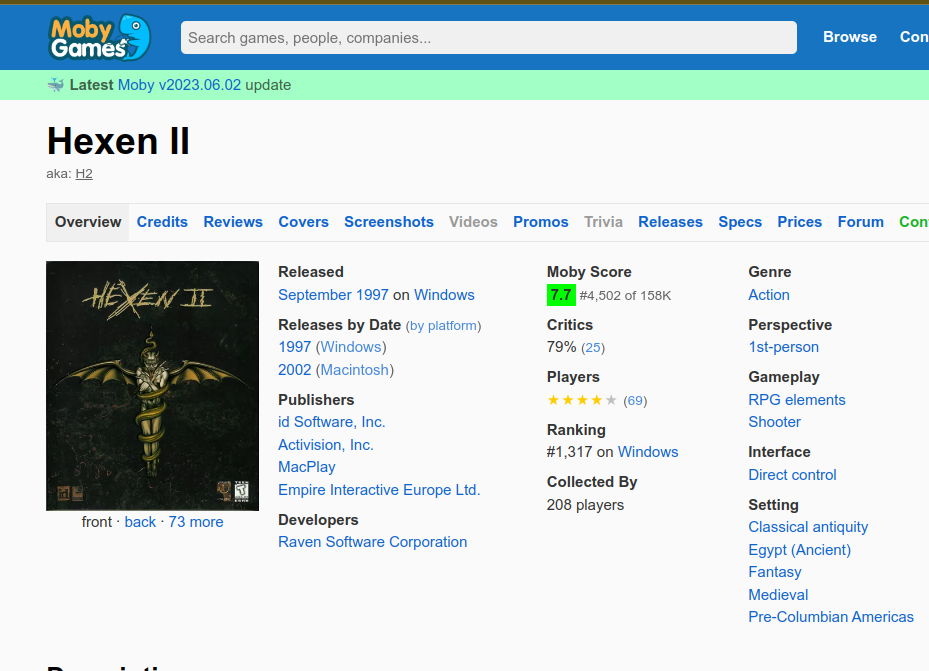The height and width of the screenshot is (671, 929).
Task: Click the player star rating
Action: point(582,400)
